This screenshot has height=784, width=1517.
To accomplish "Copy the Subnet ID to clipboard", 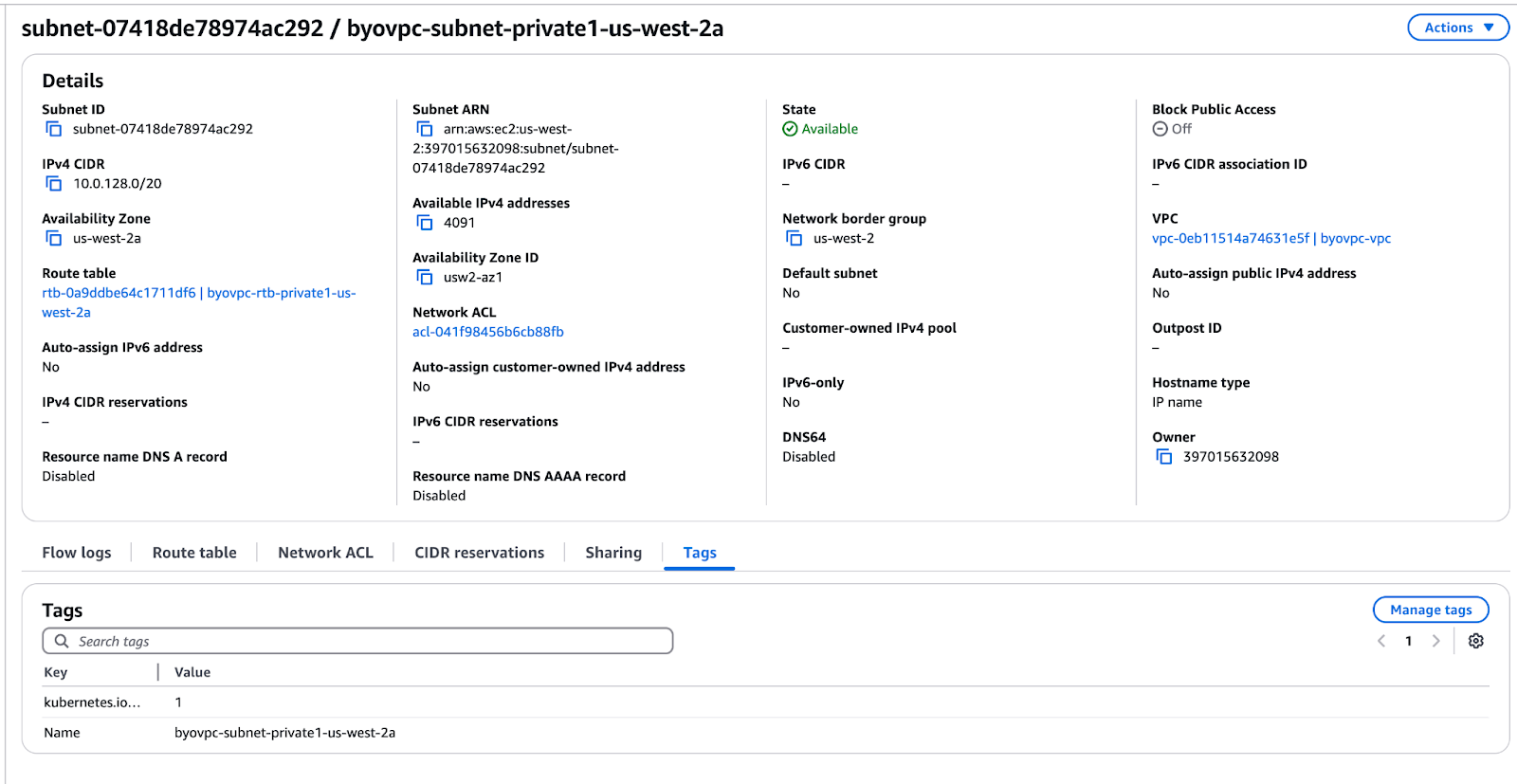I will (x=53, y=129).
